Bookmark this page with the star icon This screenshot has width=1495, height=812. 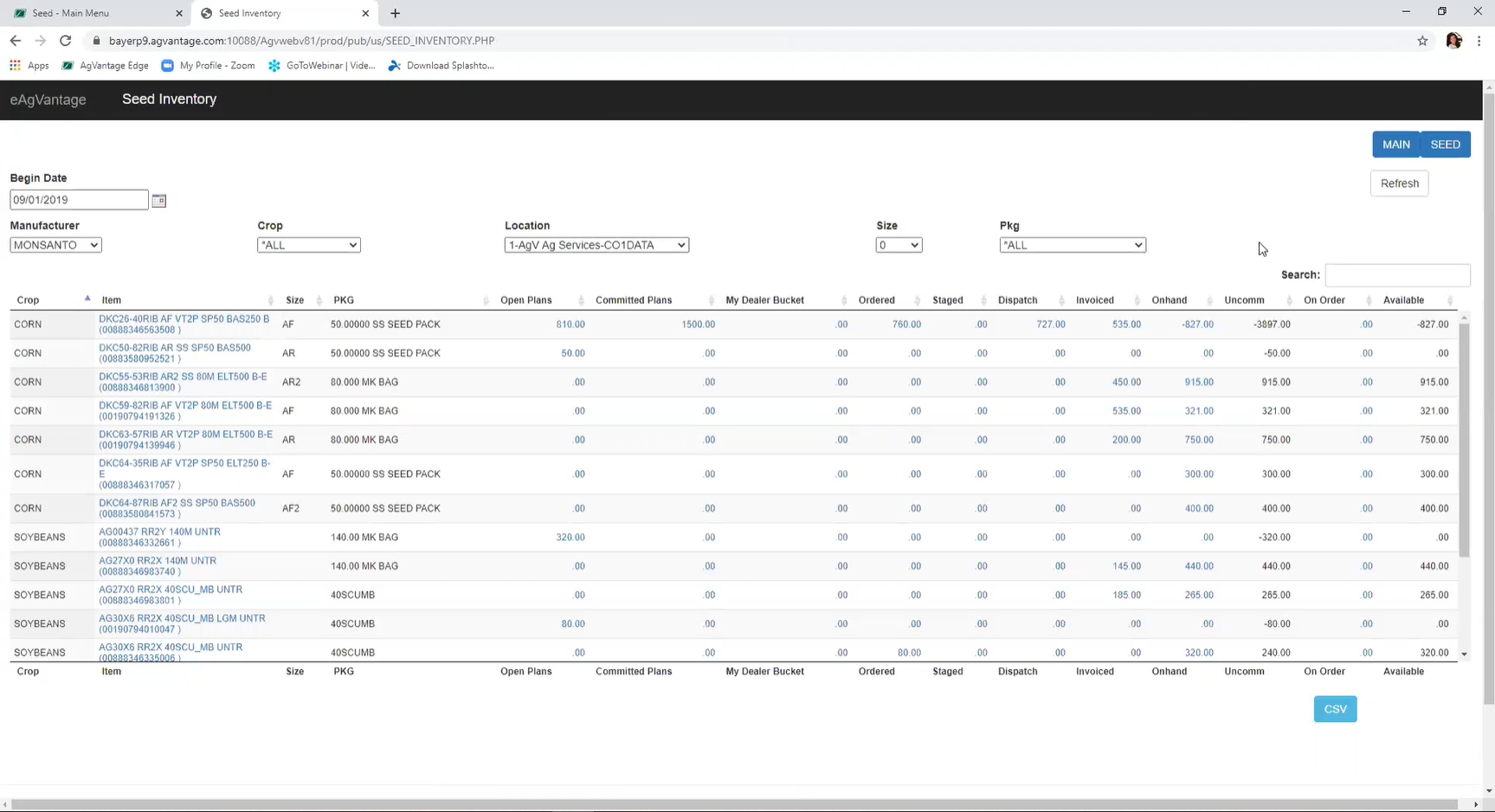click(1422, 41)
